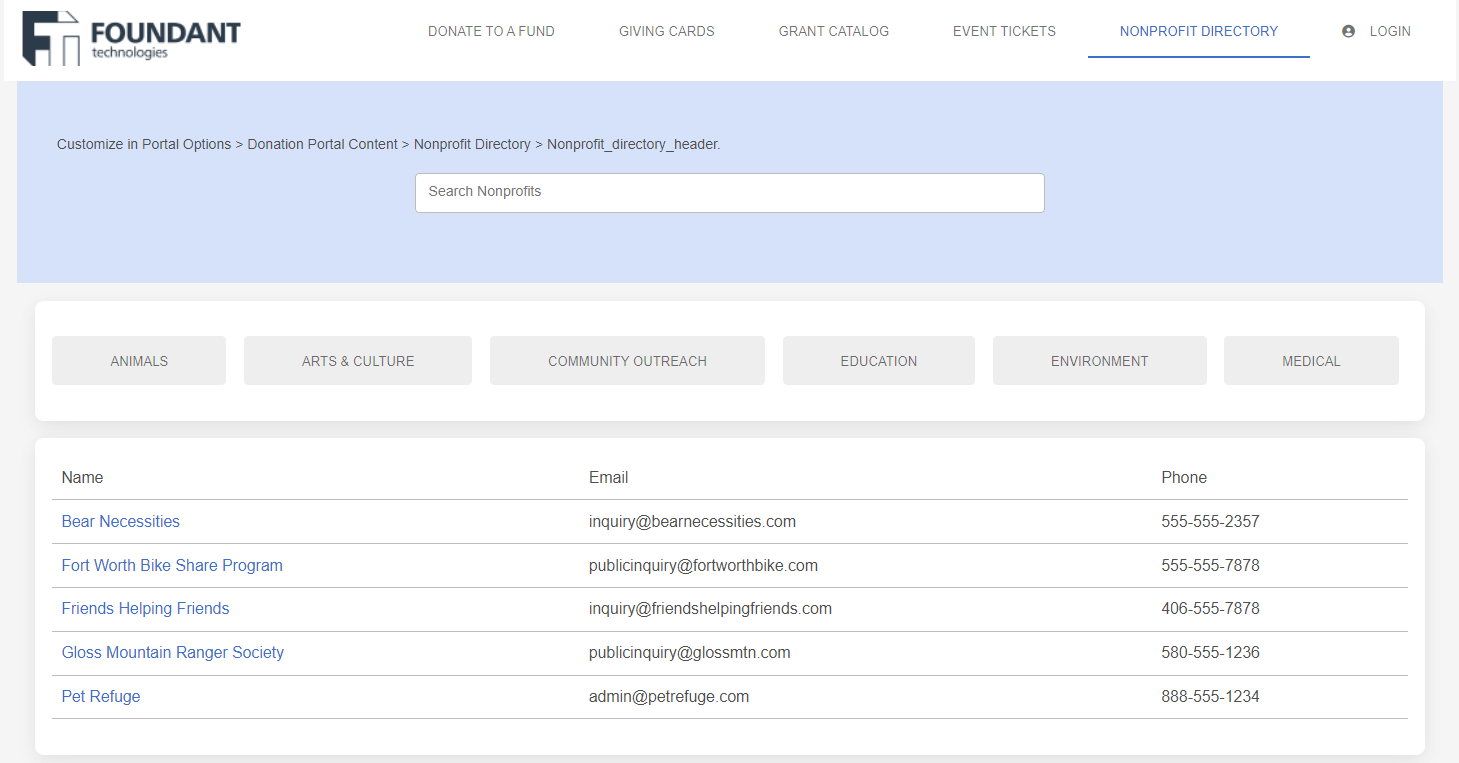Viewport: 1459px width, 763px height.
Task: Select the EVENT TICKETS tab
Action: pyautogui.click(x=1004, y=31)
